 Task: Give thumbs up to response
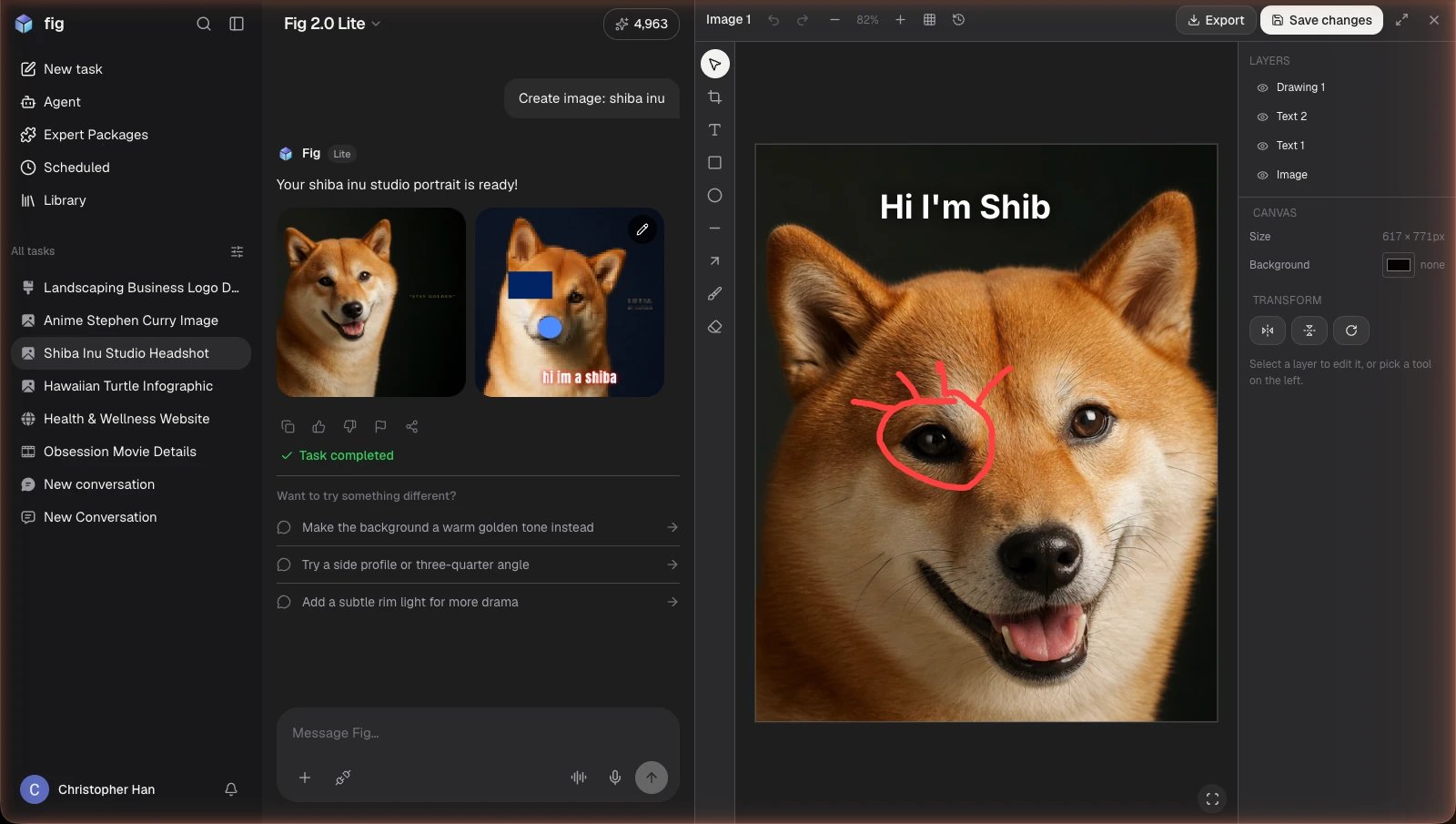318,426
